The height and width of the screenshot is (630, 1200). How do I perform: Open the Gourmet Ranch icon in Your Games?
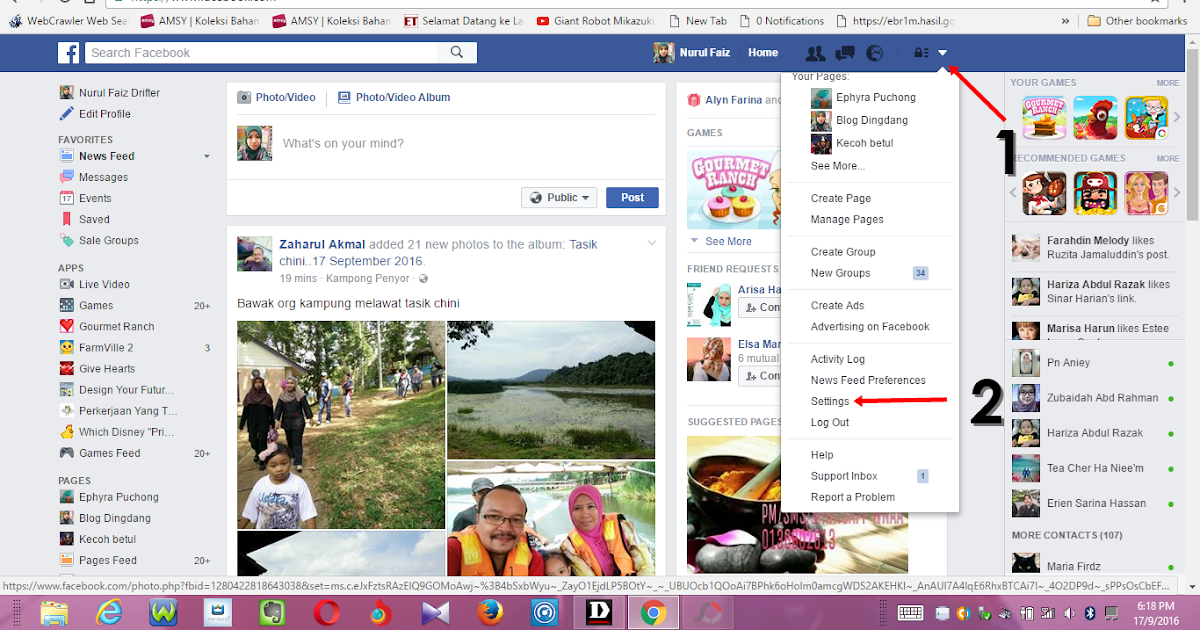[1044, 117]
